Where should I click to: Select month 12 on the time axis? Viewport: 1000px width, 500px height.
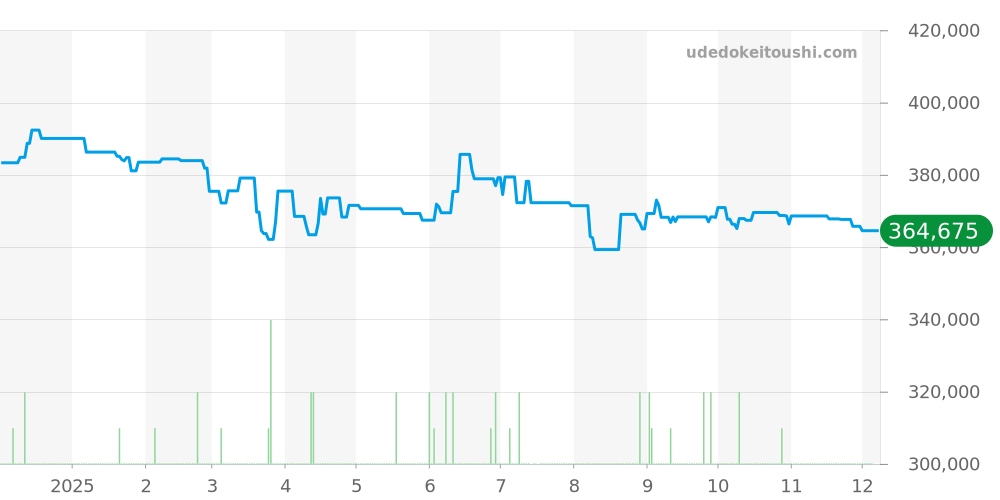[x=862, y=486]
